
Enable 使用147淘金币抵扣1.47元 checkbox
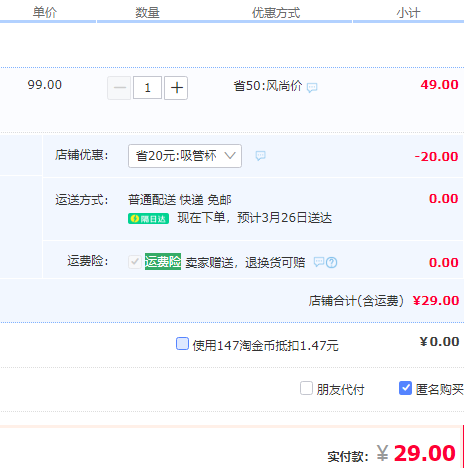point(182,344)
